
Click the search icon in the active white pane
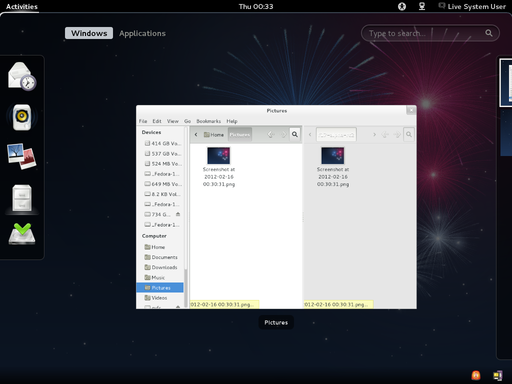click(x=295, y=134)
